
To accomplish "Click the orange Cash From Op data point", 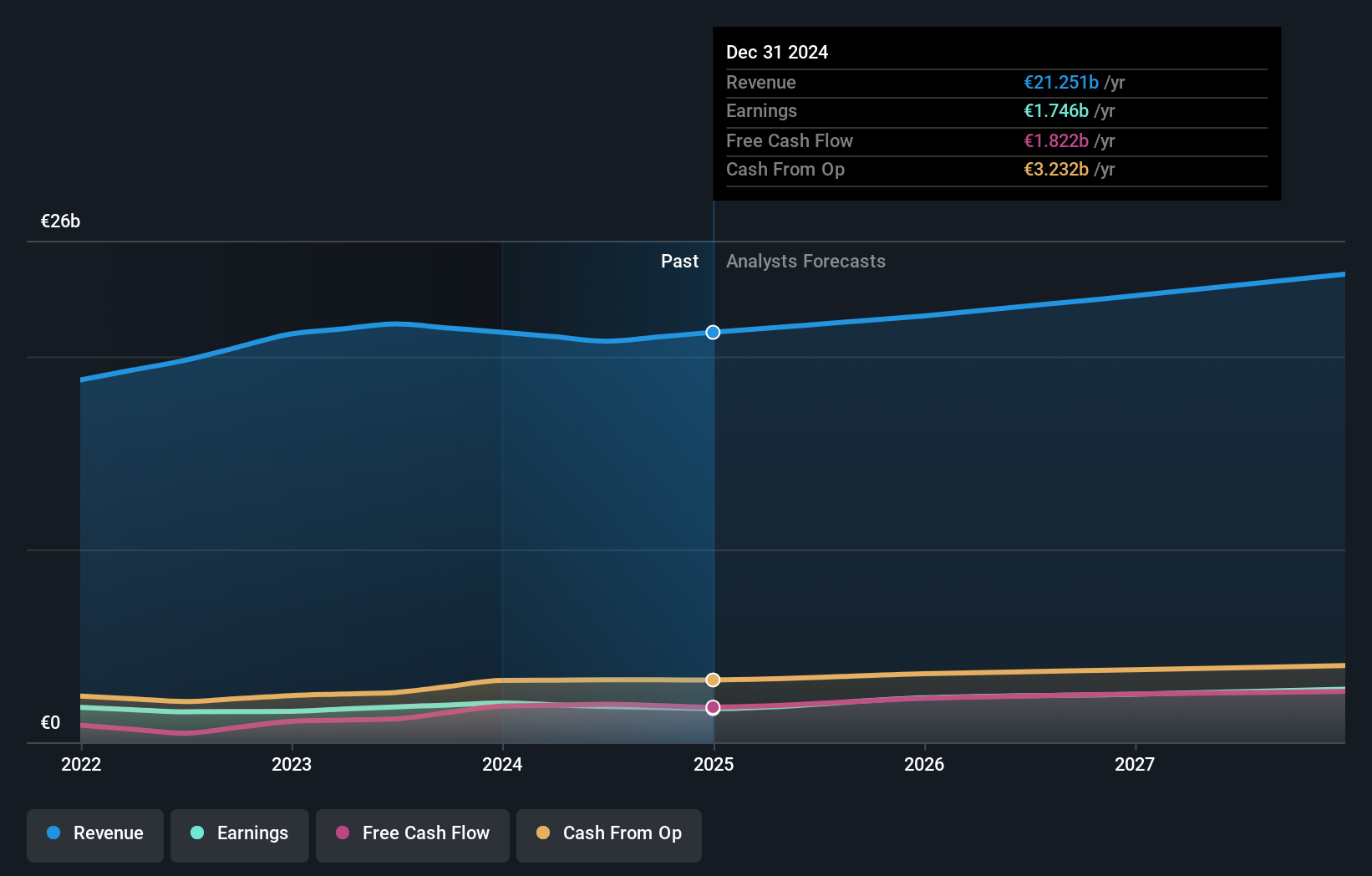I will click(713, 680).
